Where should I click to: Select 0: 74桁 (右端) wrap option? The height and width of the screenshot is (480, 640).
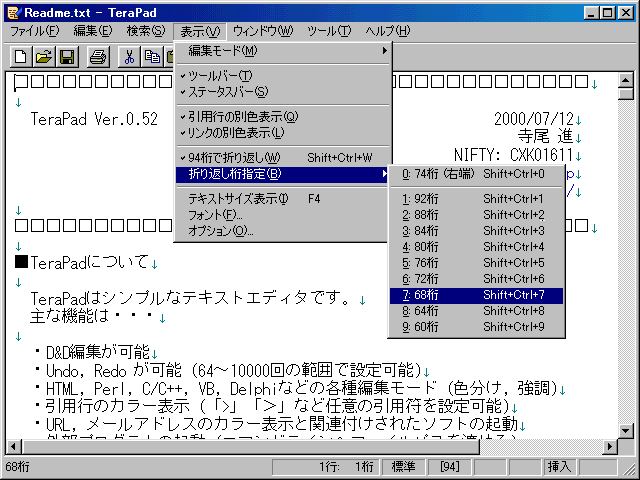476,174
